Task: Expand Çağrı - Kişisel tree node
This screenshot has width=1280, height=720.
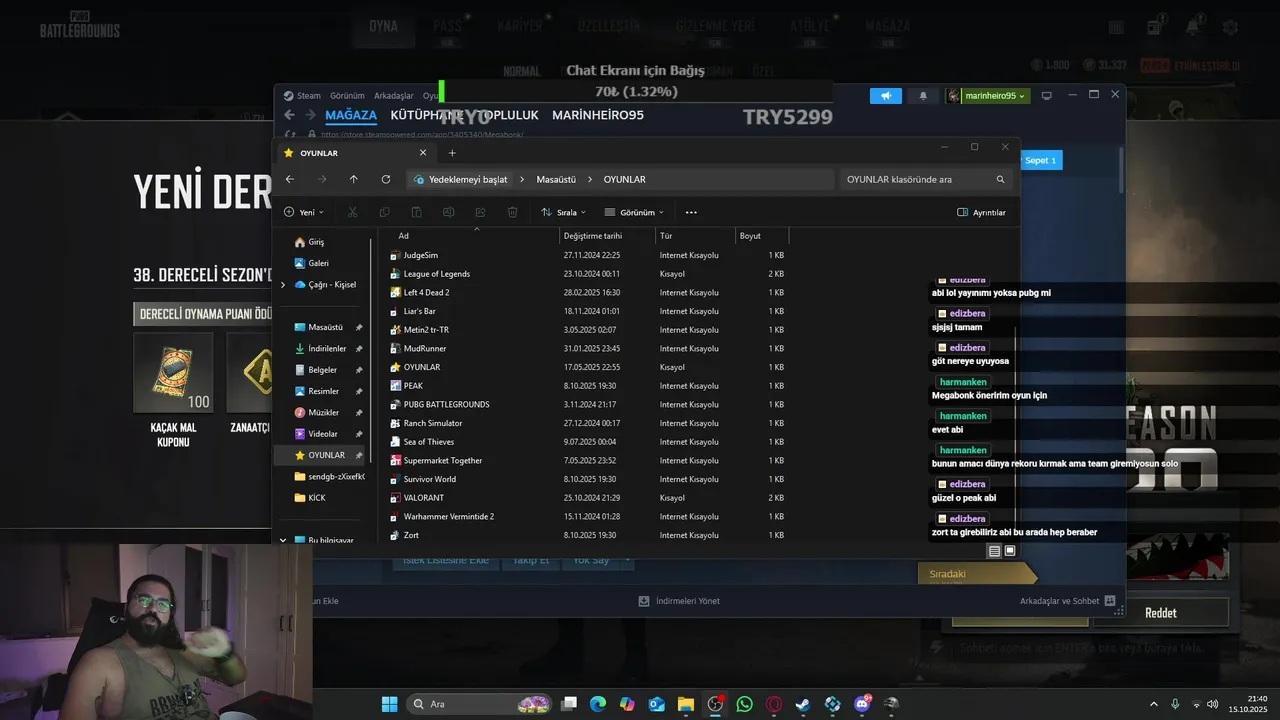Action: point(283,285)
